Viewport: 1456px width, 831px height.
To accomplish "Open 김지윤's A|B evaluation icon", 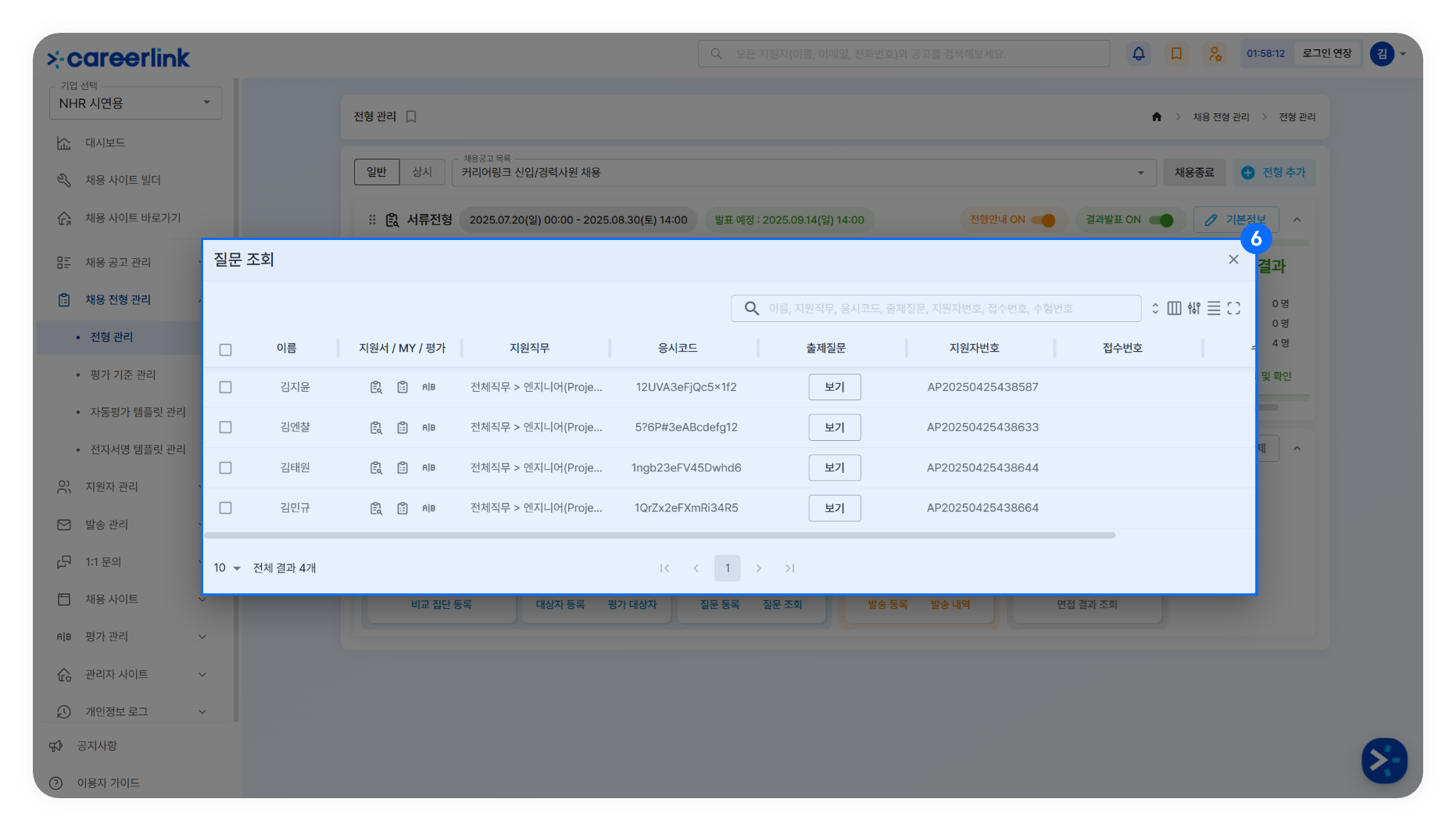I will (429, 387).
